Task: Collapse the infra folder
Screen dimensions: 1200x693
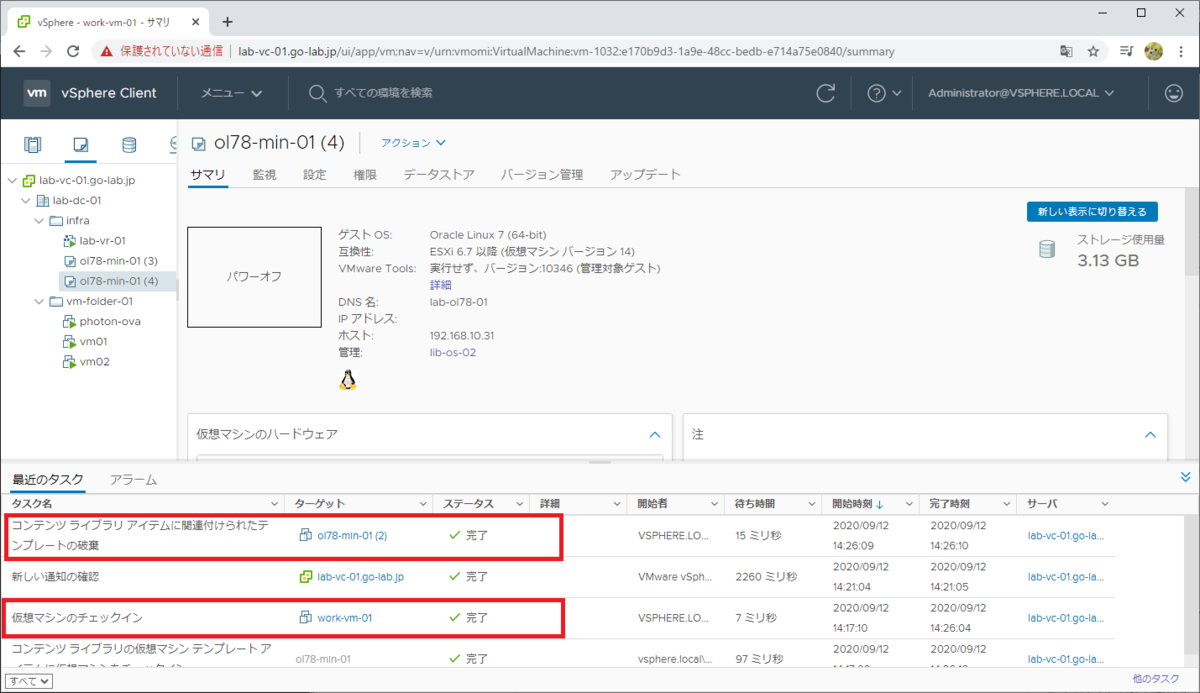Action: pos(40,221)
